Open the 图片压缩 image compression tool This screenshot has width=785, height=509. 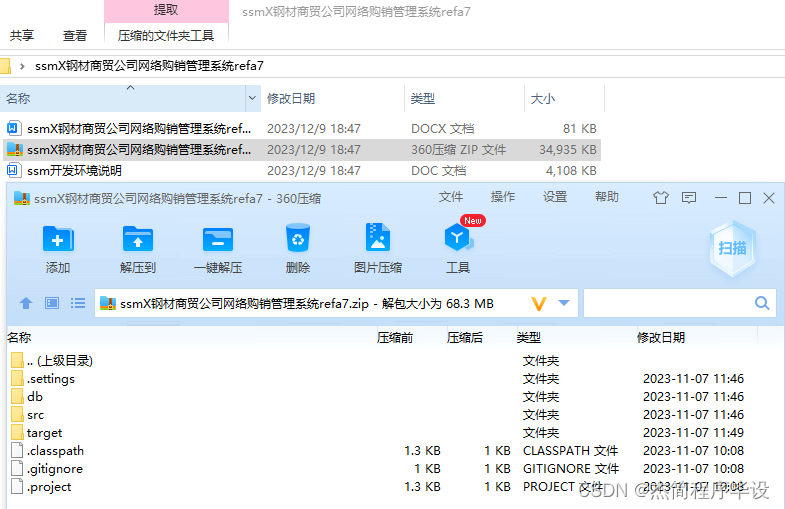[378, 237]
